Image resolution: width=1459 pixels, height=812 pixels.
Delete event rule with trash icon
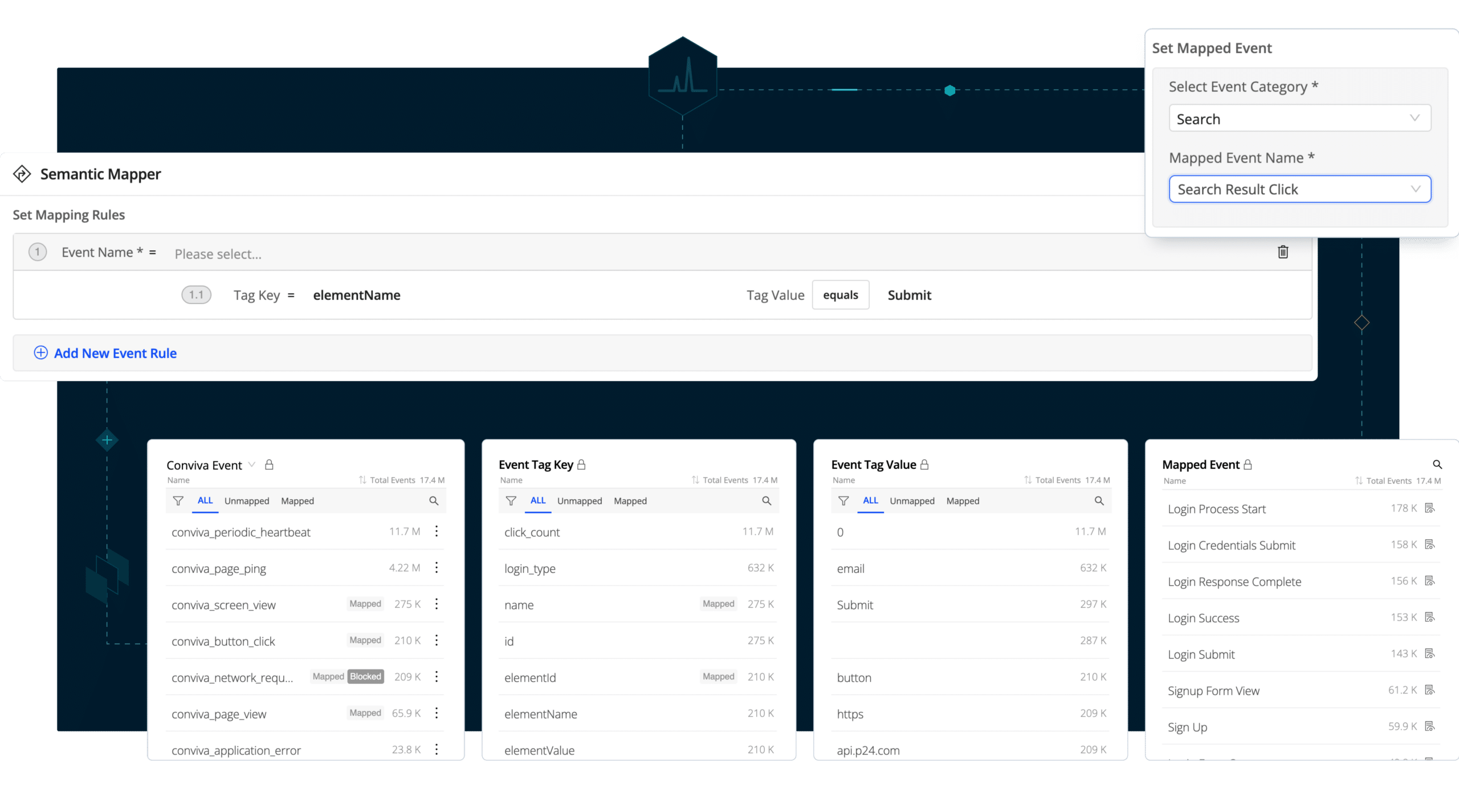[1282, 252]
